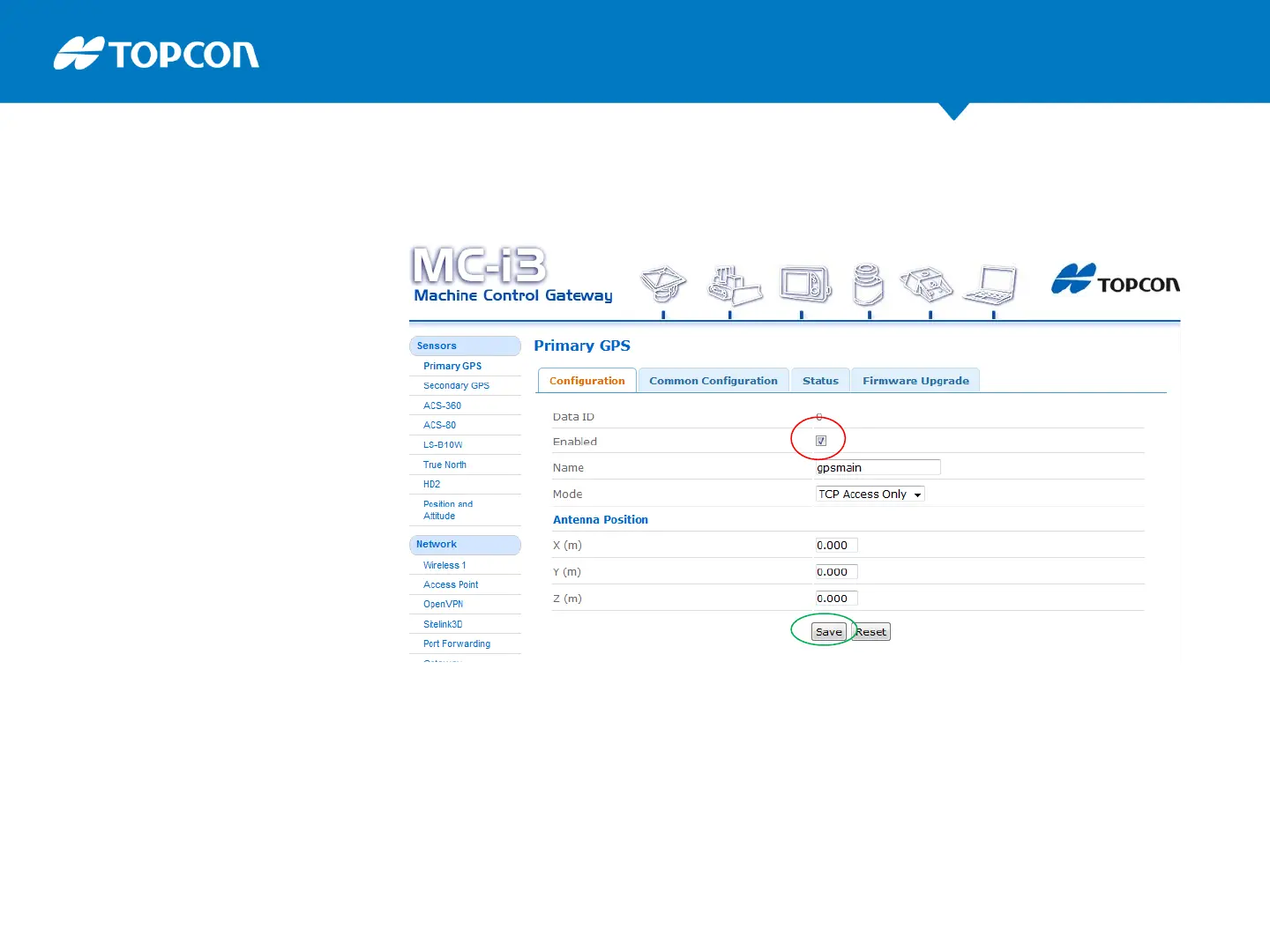Image resolution: width=1270 pixels, height=952 pixels.
Task: Click the Y (m) antenna position field
Action: click(836, 572)
